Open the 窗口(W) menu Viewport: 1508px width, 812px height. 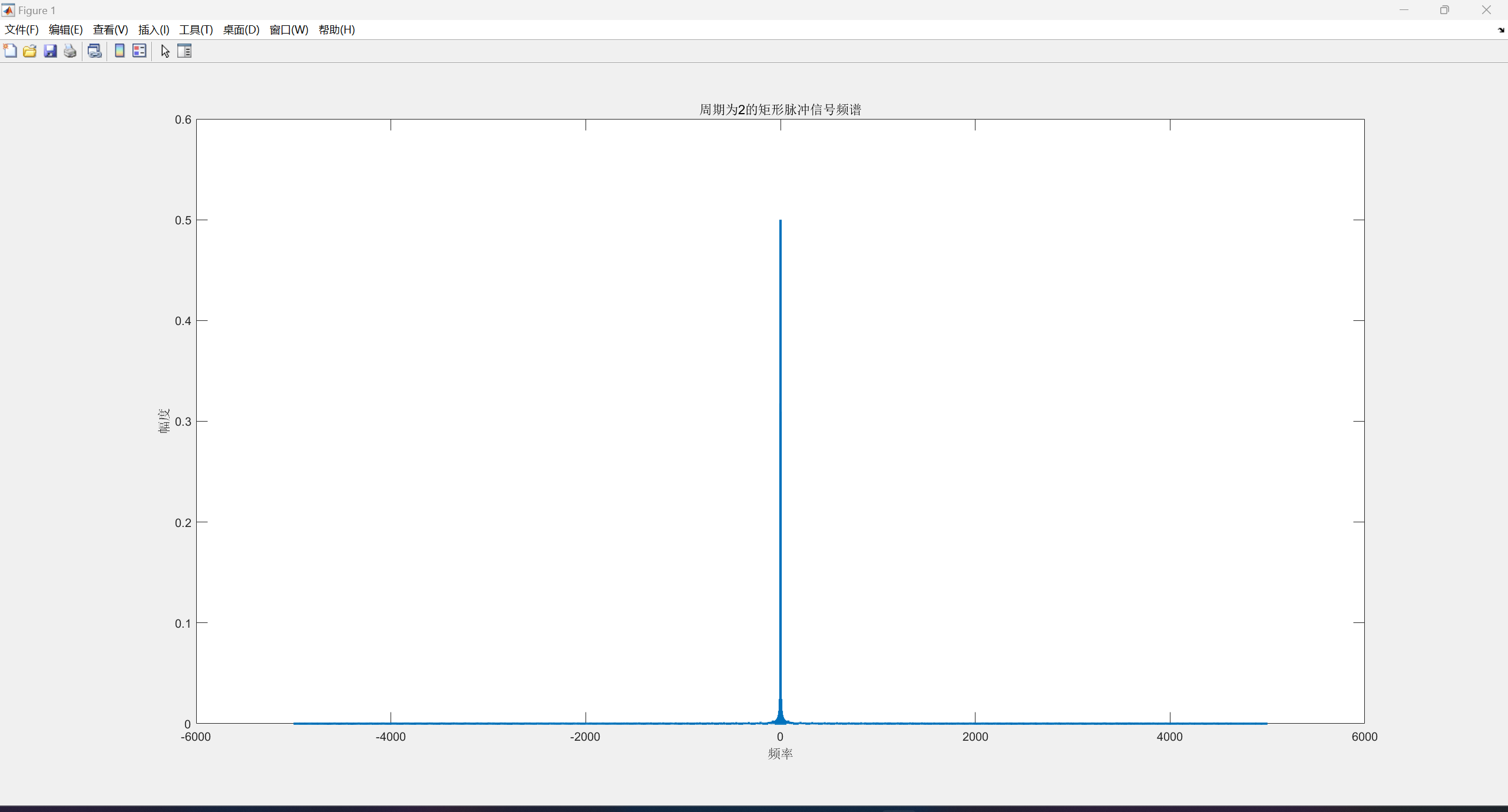pos(289,30)
